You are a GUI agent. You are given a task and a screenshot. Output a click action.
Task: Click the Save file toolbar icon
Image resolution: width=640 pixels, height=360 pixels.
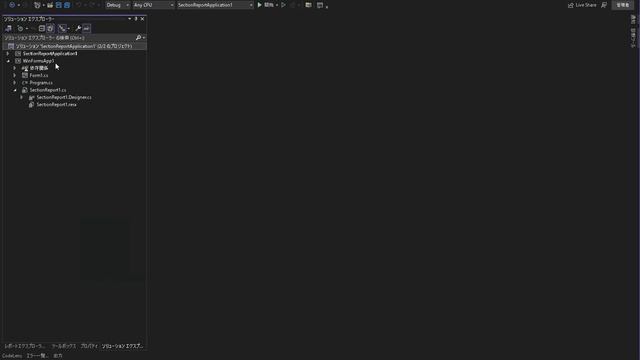(x=58, y=5)
